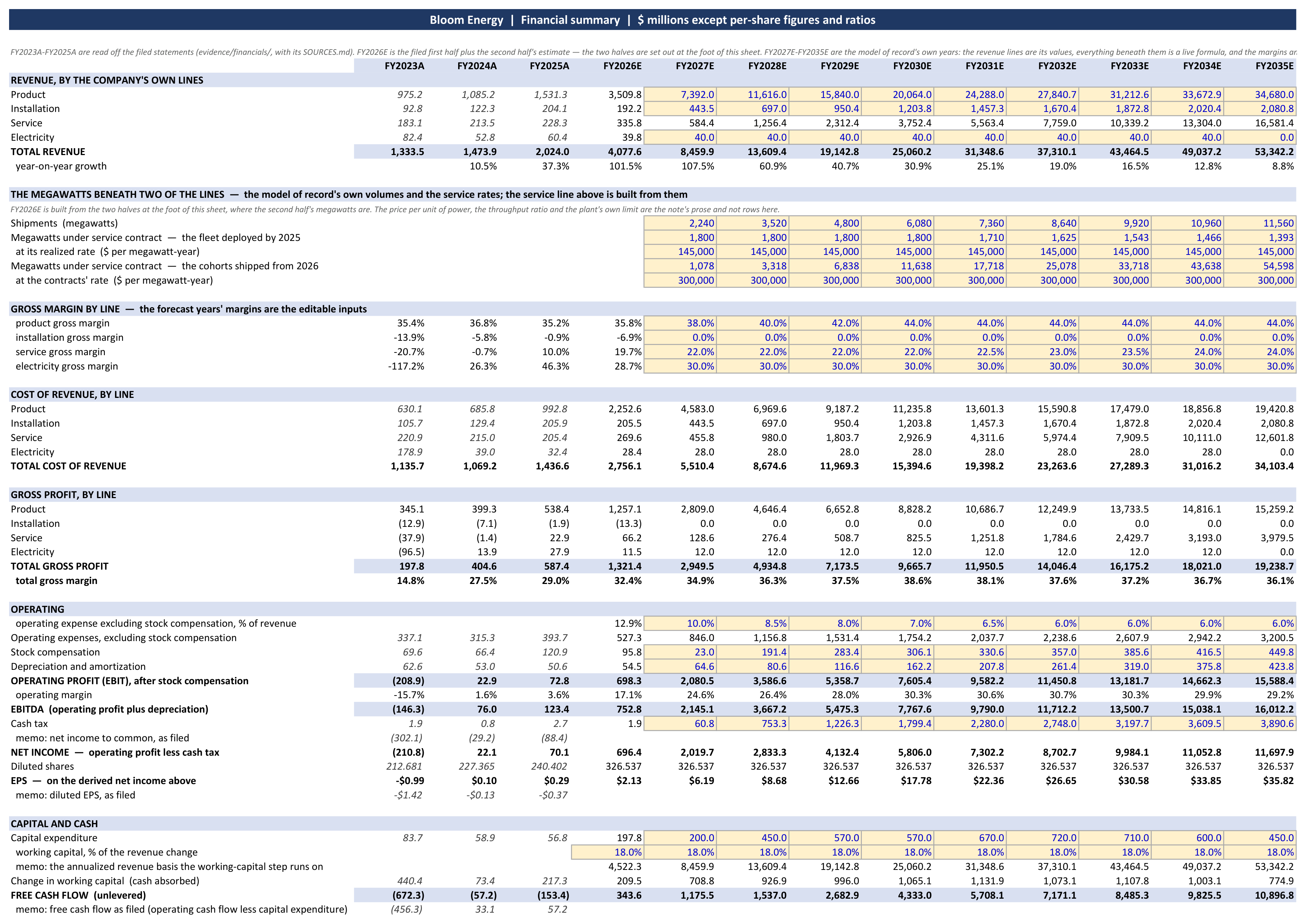Click the FY2026E working capital percent input 18.0%
Viewport: 1306px width, 924px height.
(x=607, y=852)
